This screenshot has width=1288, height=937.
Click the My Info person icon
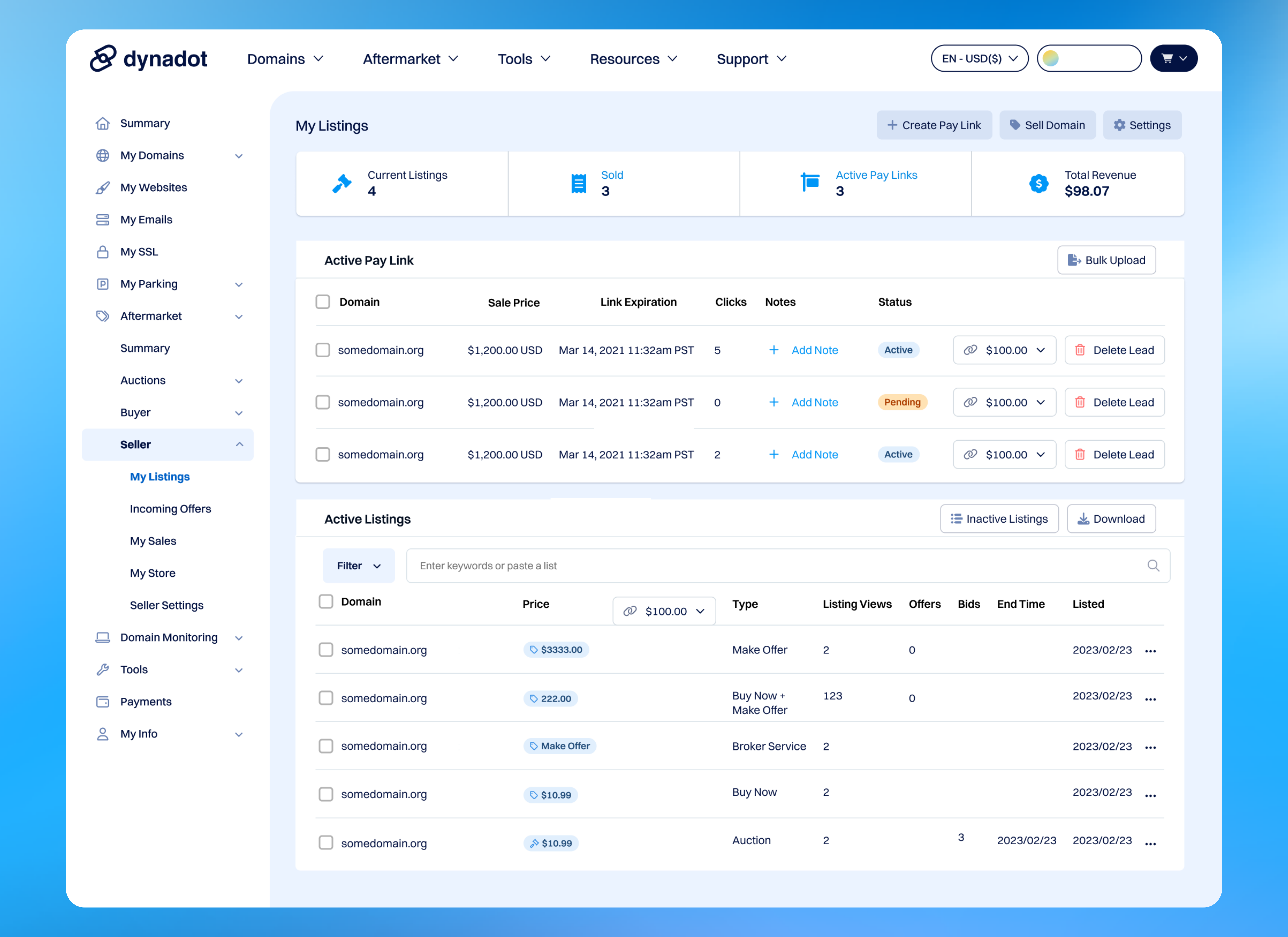click(x=103, y=734)
